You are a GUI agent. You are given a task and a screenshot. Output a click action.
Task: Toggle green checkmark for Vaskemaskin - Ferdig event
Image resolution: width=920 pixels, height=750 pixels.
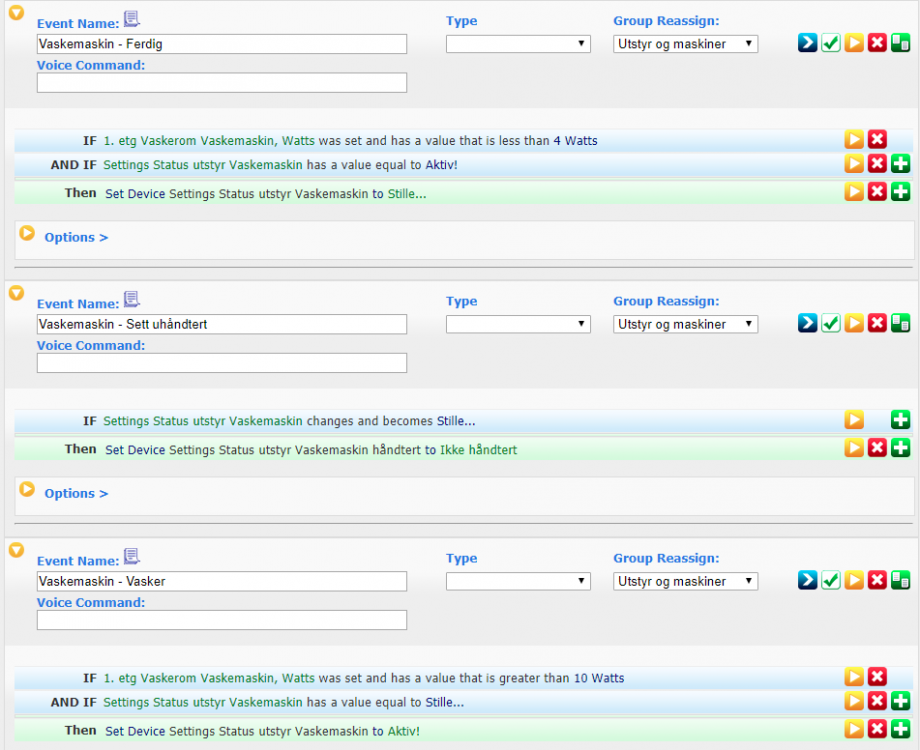[831, 43]
